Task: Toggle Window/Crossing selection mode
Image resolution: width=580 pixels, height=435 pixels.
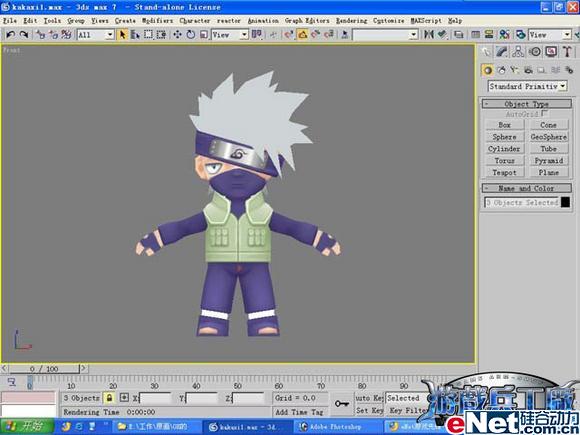Action: [x=161, y=35]
